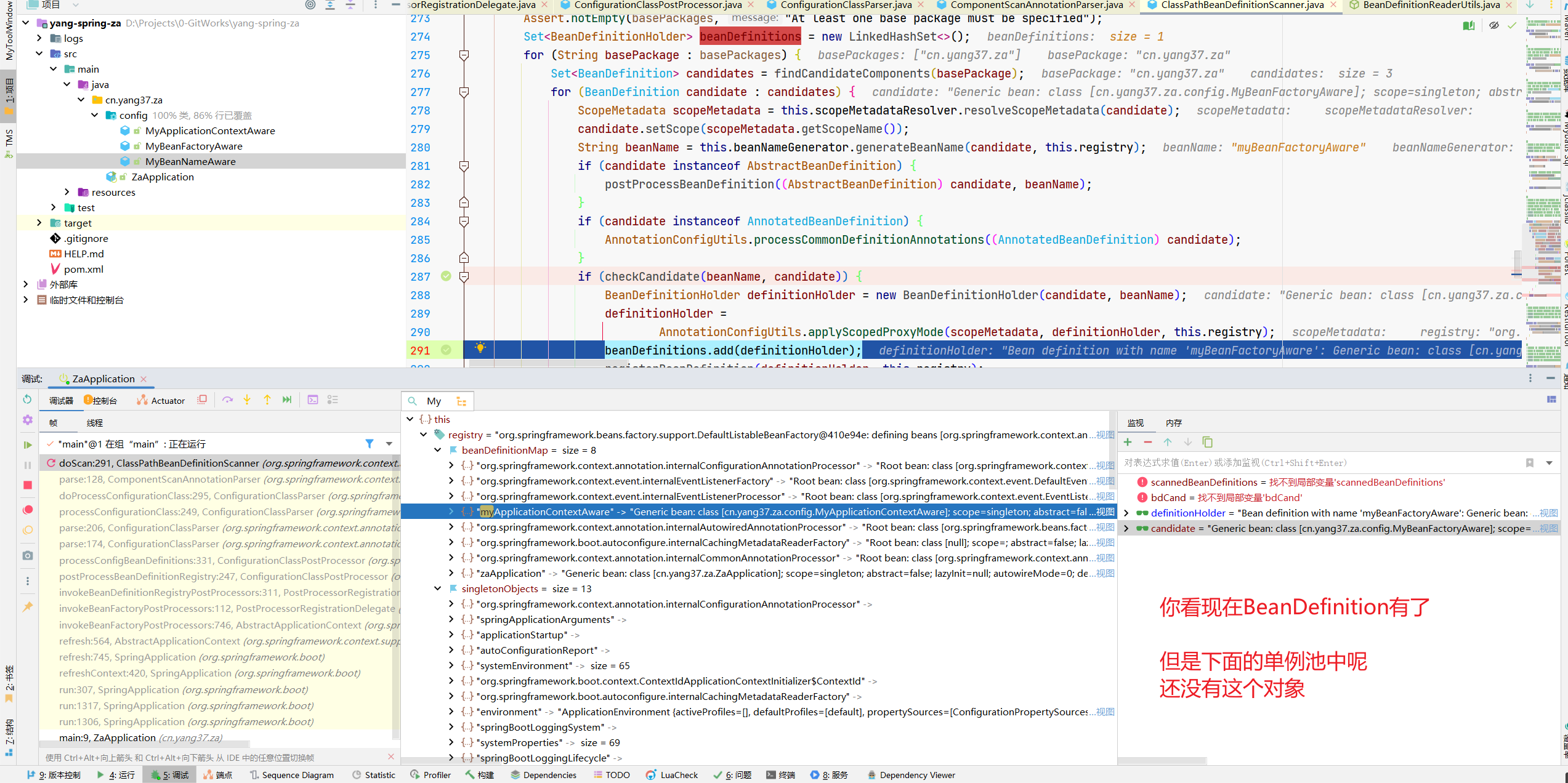Resume program execution
1568x783 pixels.
(27, 444)
